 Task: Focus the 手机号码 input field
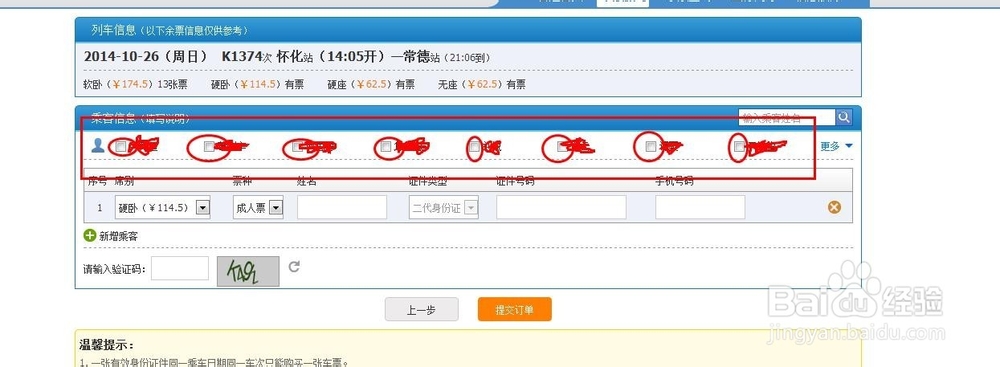tap(700, 207)
